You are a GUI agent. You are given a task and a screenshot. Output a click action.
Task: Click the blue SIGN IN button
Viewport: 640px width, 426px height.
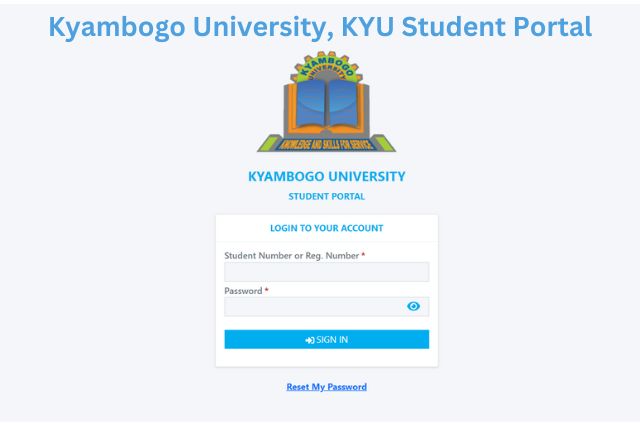327,339
